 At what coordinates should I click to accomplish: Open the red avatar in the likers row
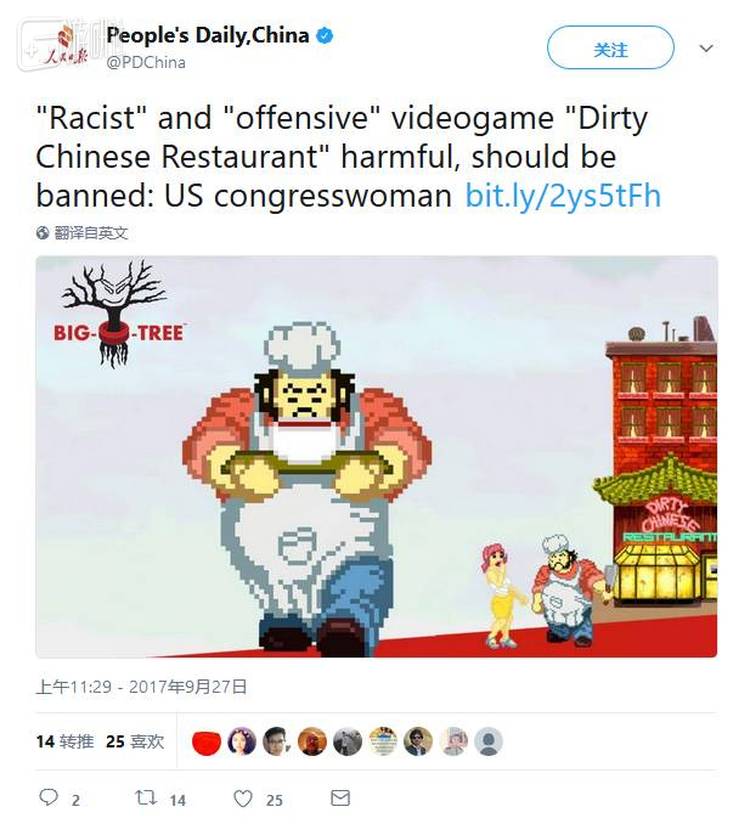coord(206,741)
